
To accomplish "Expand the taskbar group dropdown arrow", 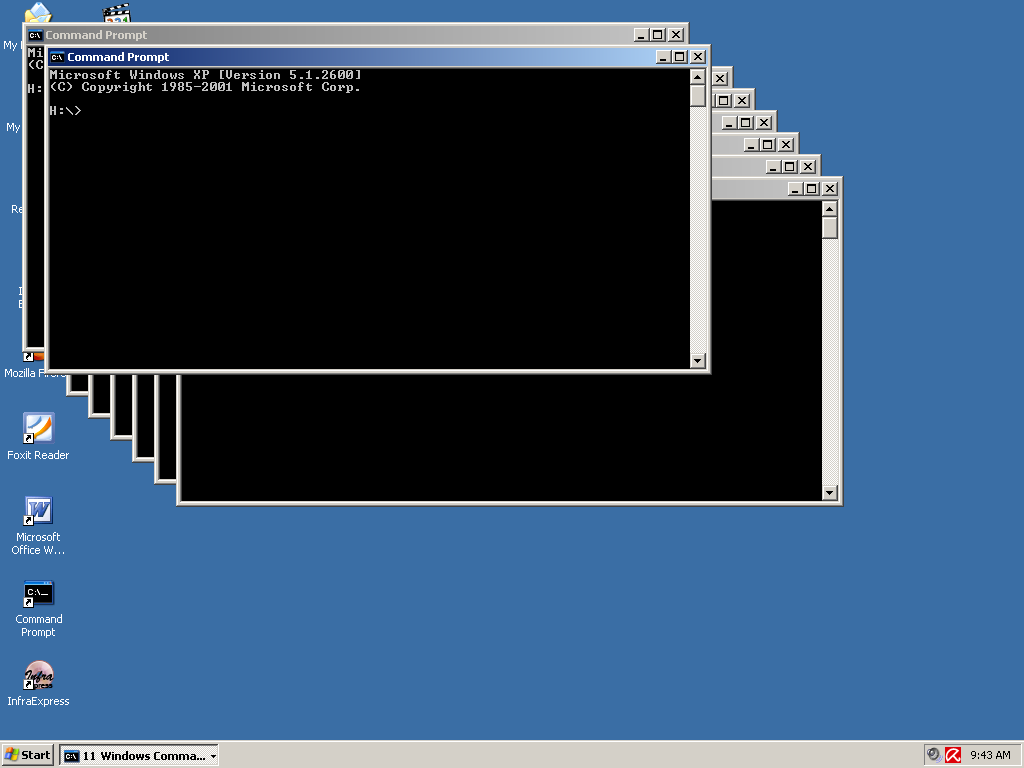I will (x=213, y=756).
